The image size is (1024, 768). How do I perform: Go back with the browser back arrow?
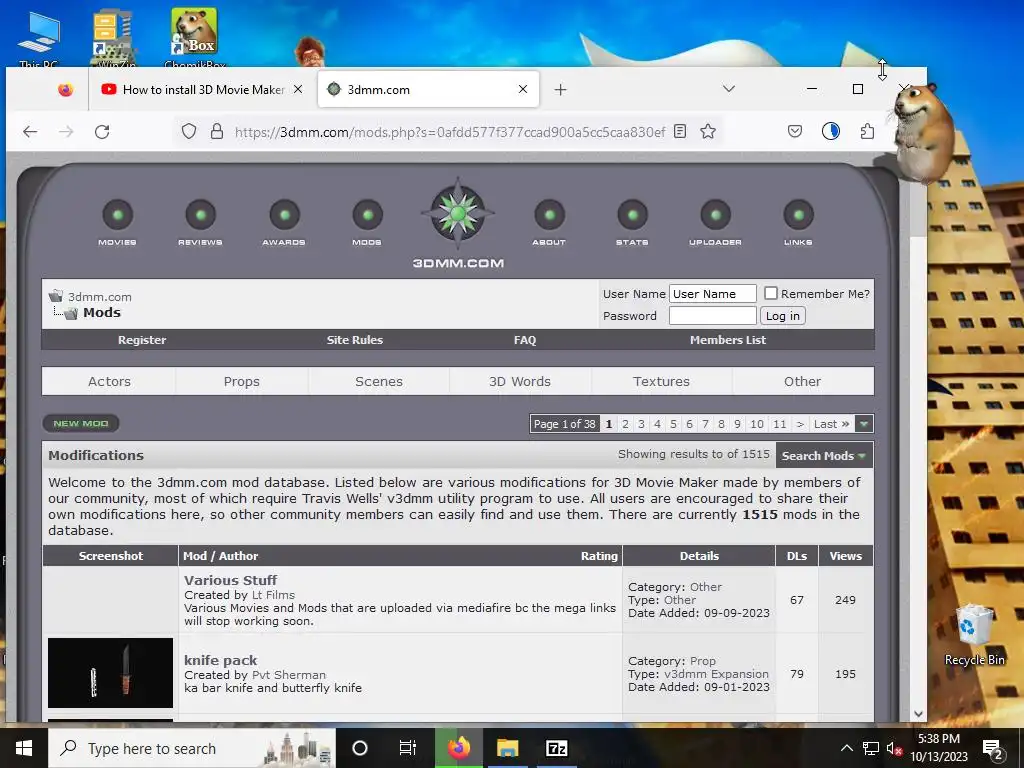click(x=30, y=132)
